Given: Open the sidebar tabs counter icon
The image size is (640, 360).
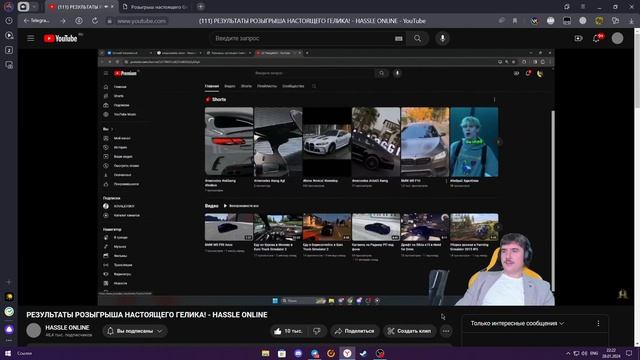Looking at the screenshot, I should pos(9,50).
